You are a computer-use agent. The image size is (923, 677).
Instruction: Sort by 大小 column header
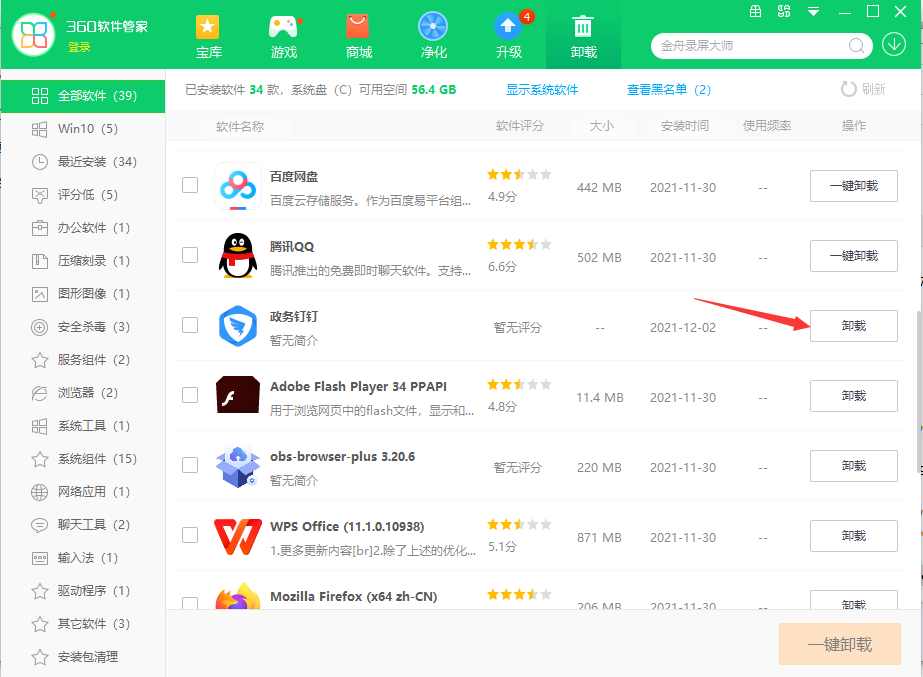click(602, 126)
